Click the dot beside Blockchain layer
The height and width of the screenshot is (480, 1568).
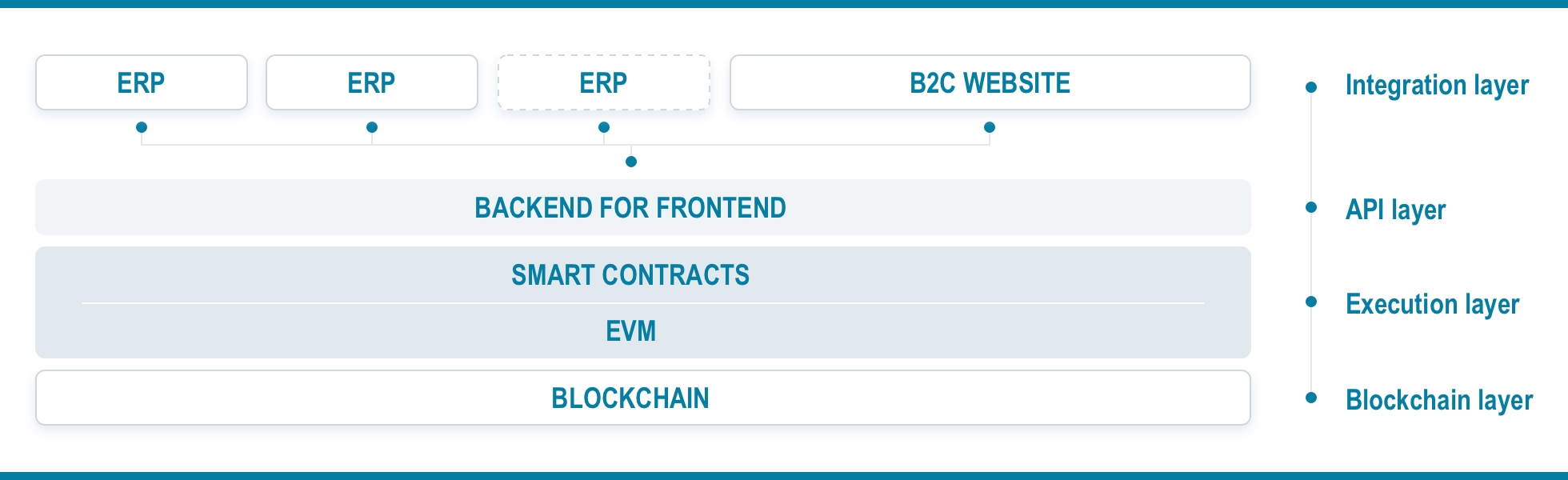tap(1311, 398)
